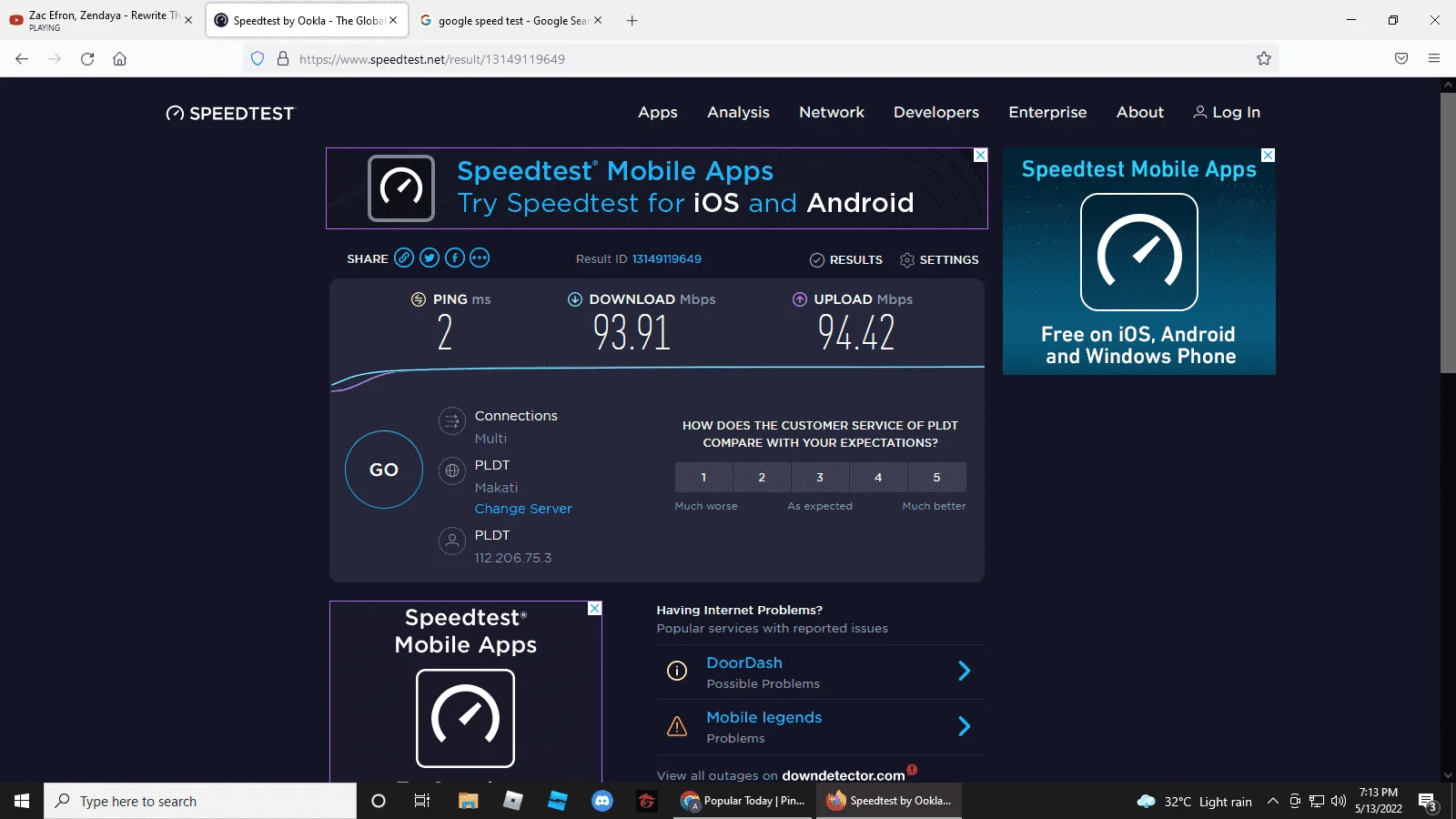The height and width of the screenshot is (819, 1456).
Task: Click the Firefox shield tracking protection icon
Action: (x=258, y=59)
